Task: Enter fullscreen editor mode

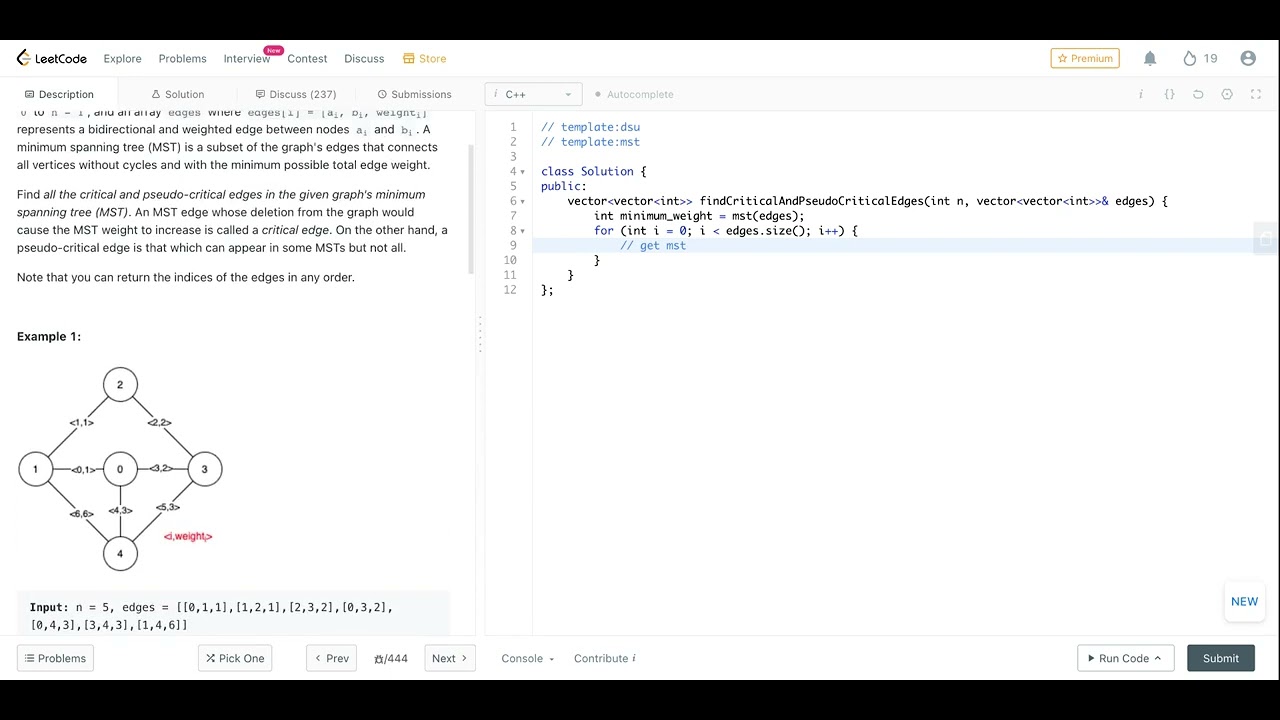Action: point(1256,94)
